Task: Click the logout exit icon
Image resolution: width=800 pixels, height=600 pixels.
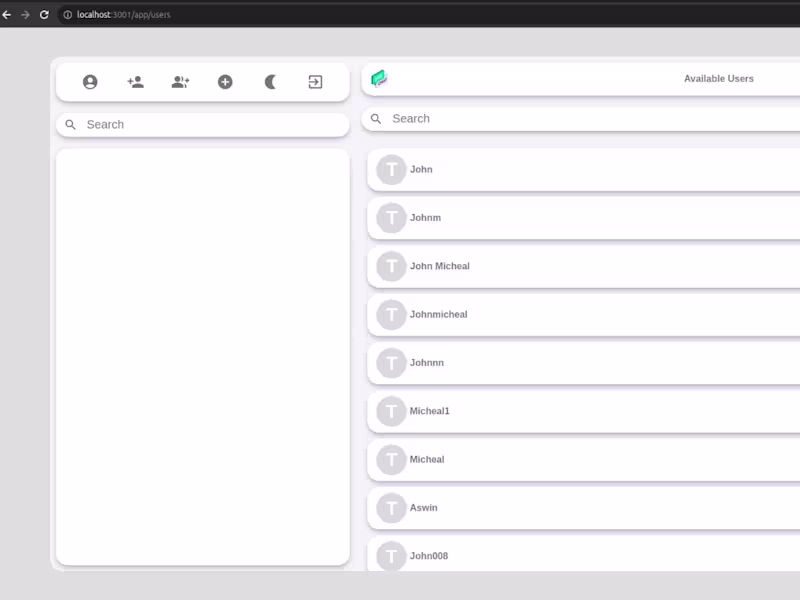Action: click(x=315, y=82)
